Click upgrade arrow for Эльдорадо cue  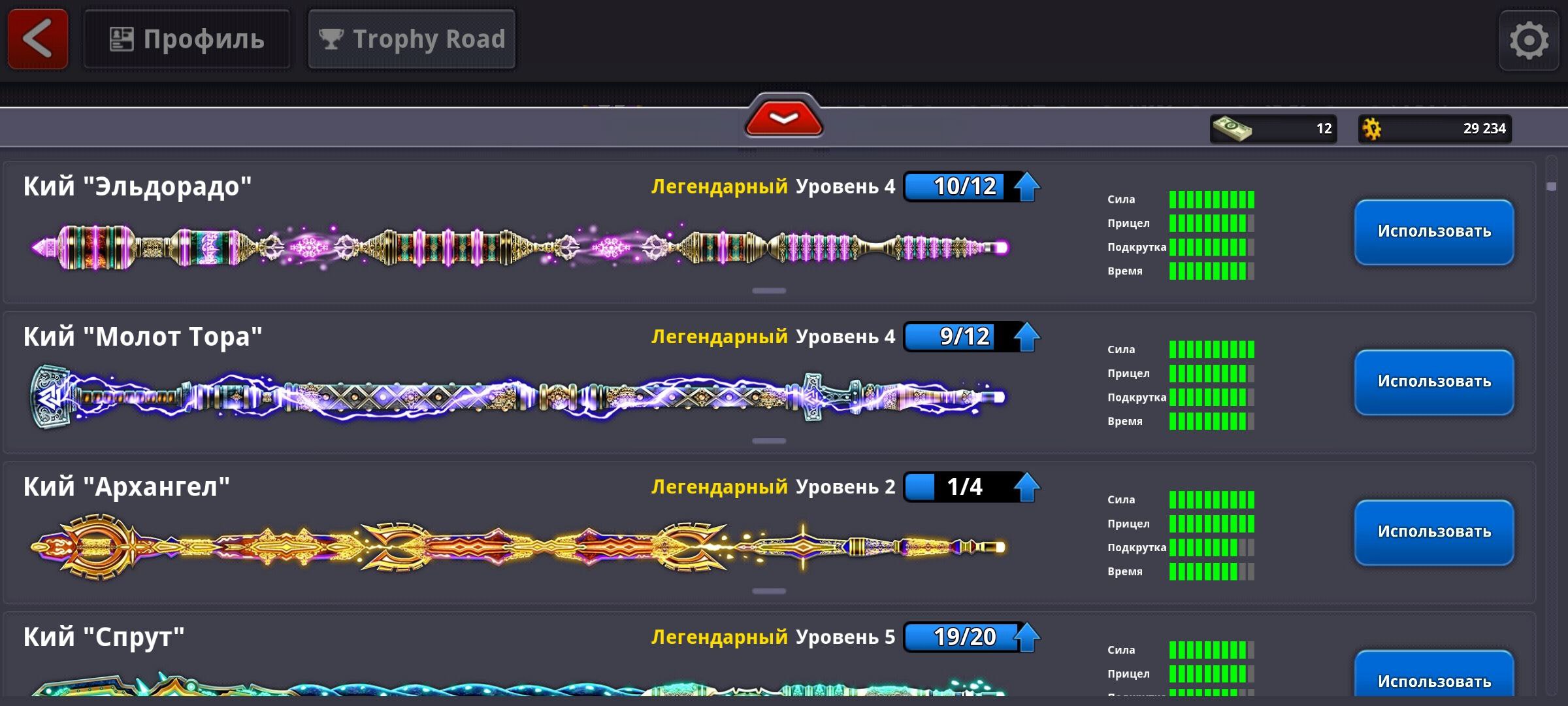[1027, 187]
